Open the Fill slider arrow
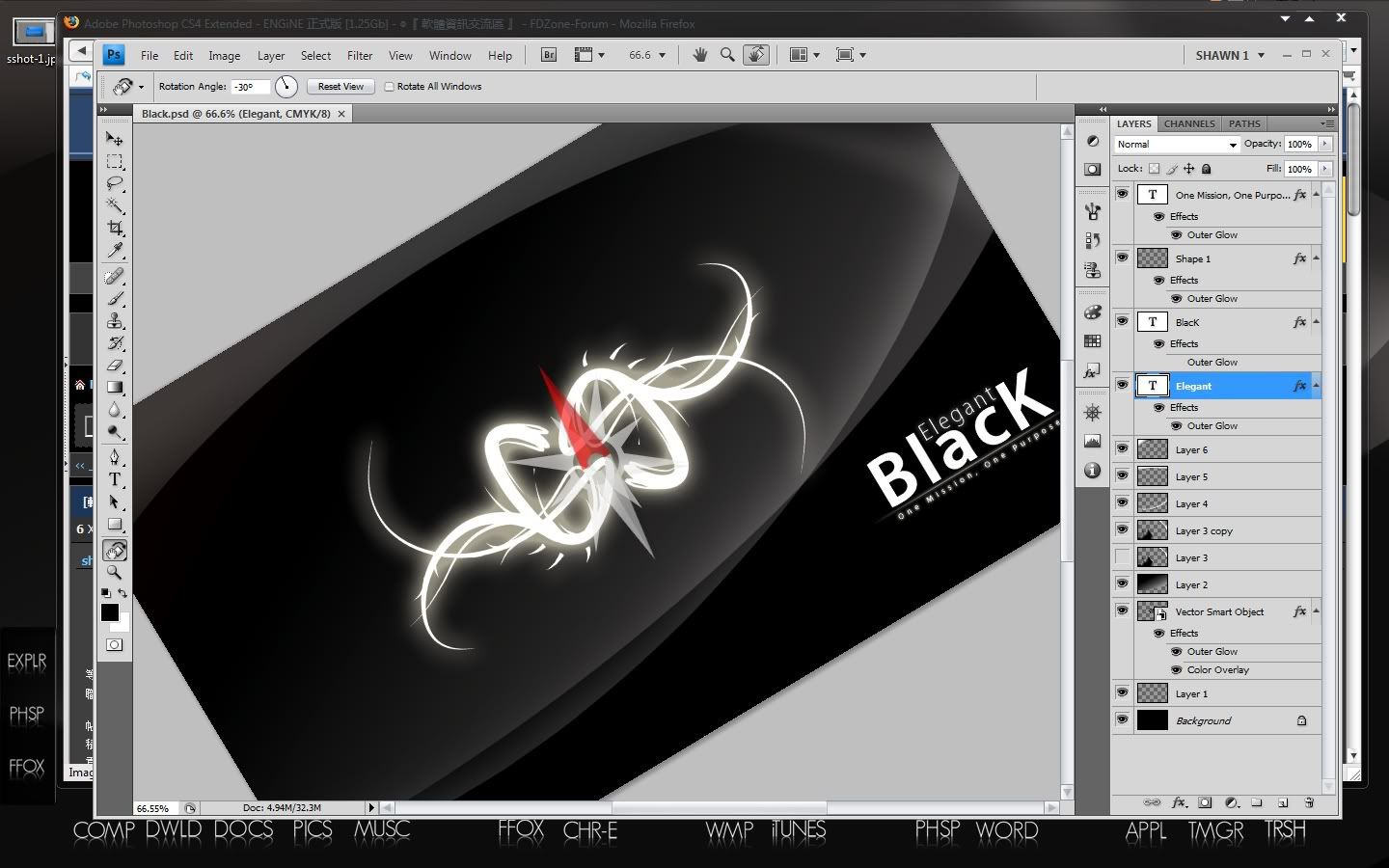 (1325, 169)
